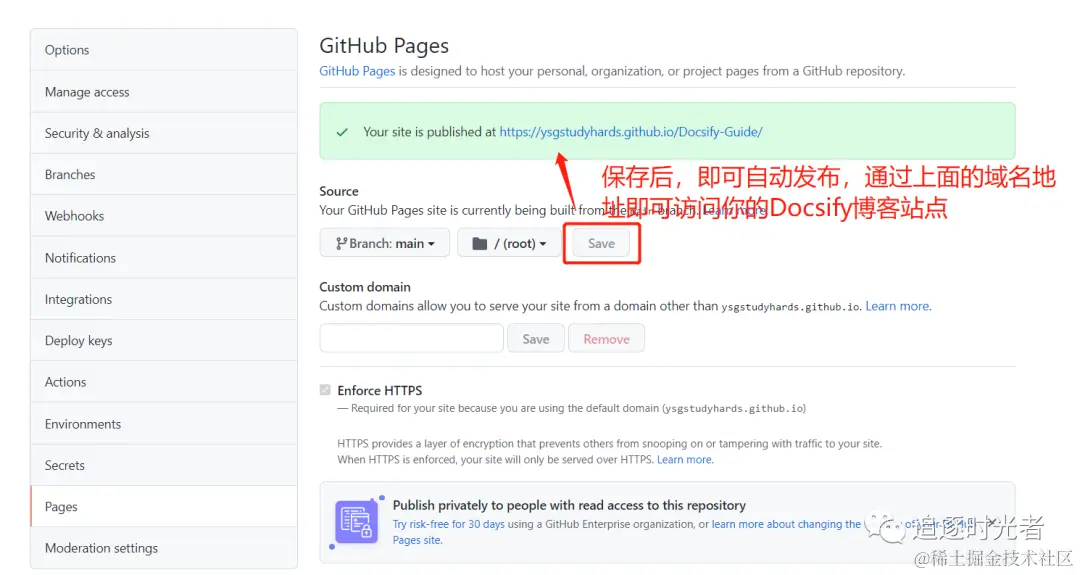Image resolution: width=1080 pixels, height=575 pixels.
Task: Click the Publish privately heading text
Action: click(x=569, y=505)
